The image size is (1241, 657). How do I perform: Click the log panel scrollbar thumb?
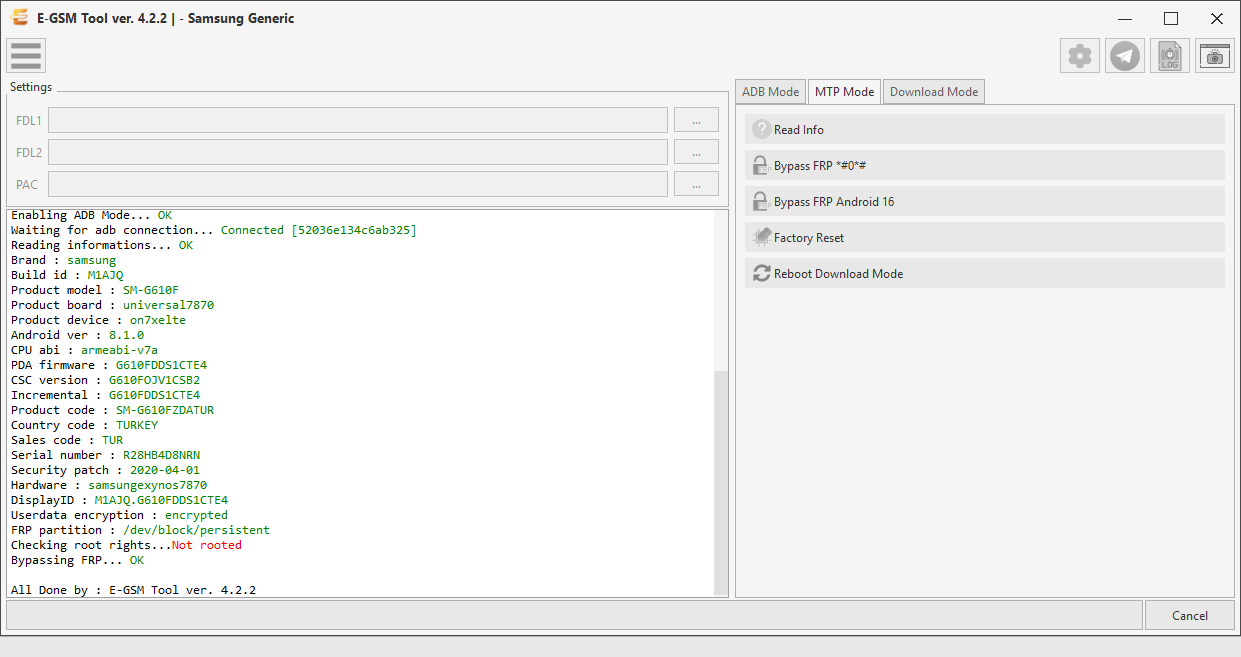tap(721, 482)
